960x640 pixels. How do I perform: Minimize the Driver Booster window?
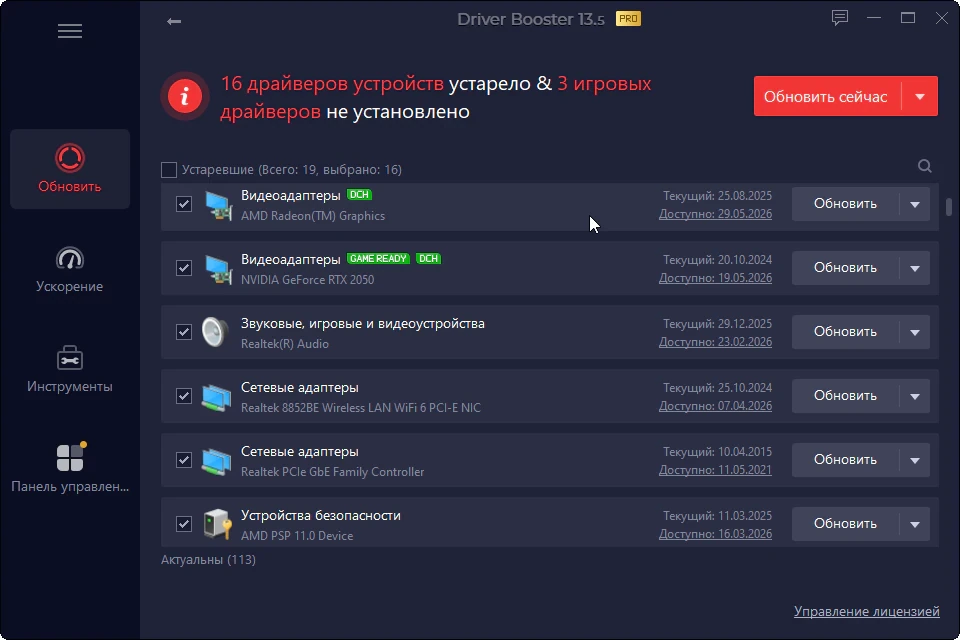pos(874,18)
